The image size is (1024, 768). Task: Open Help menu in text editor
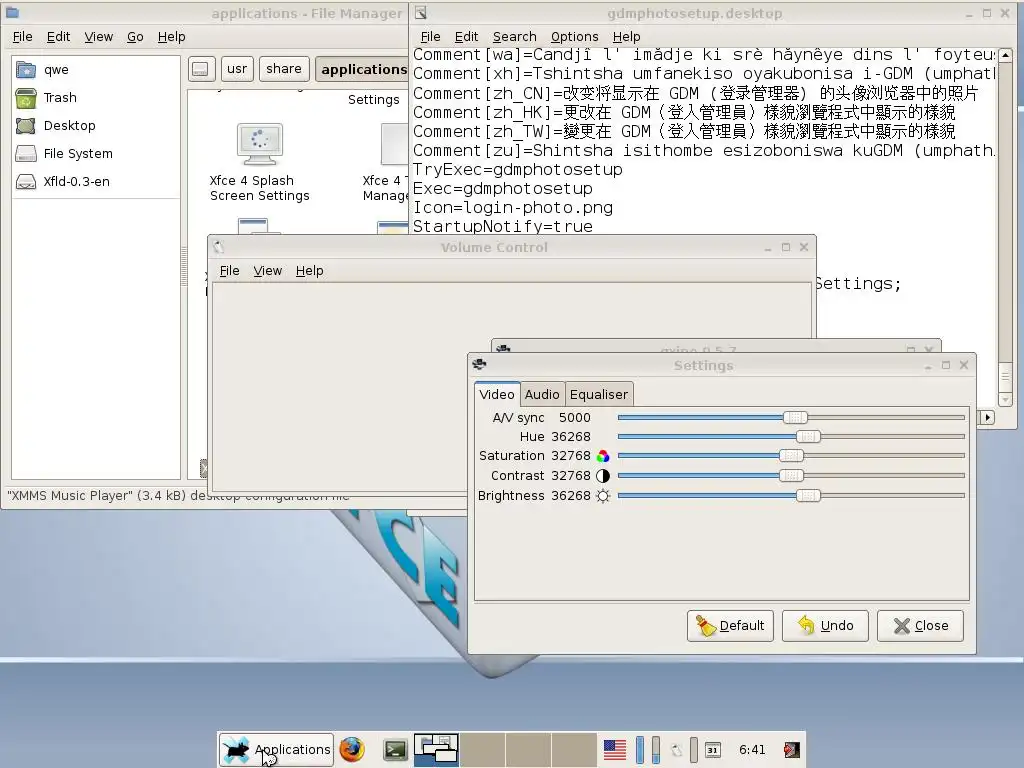coord(626,37)
